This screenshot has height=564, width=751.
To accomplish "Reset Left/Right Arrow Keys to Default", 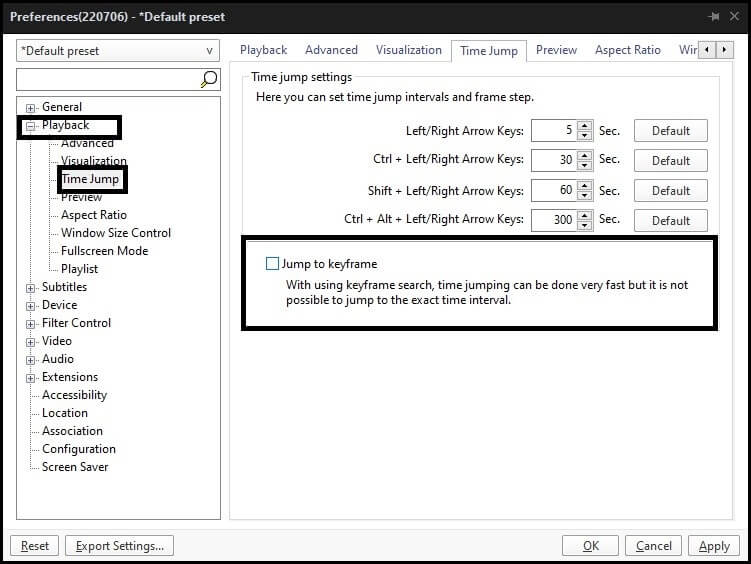I will coord(671,131).
